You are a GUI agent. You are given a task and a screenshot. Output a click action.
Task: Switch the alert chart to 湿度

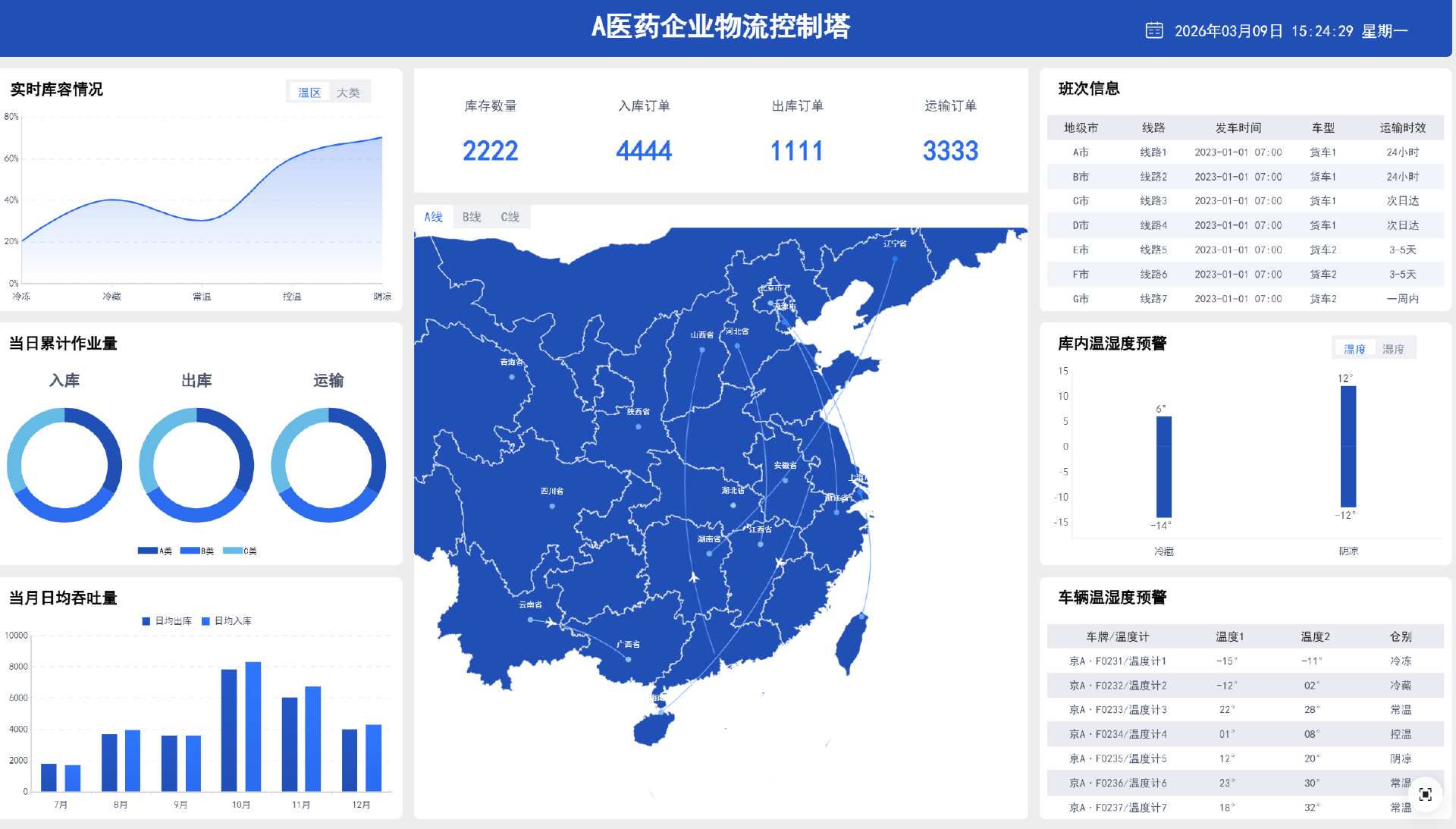[1393, 349]
